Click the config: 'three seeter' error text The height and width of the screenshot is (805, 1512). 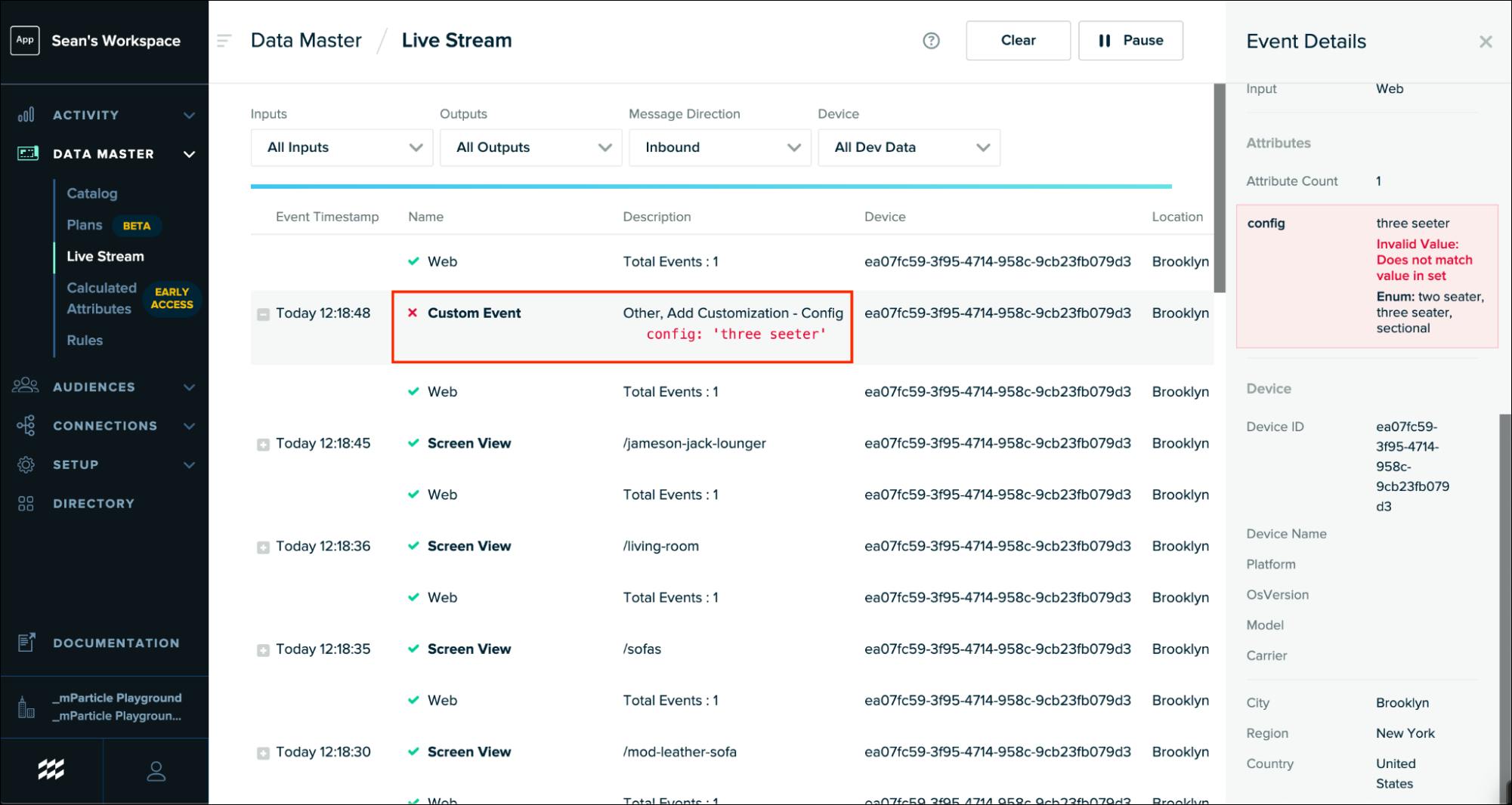736,334
